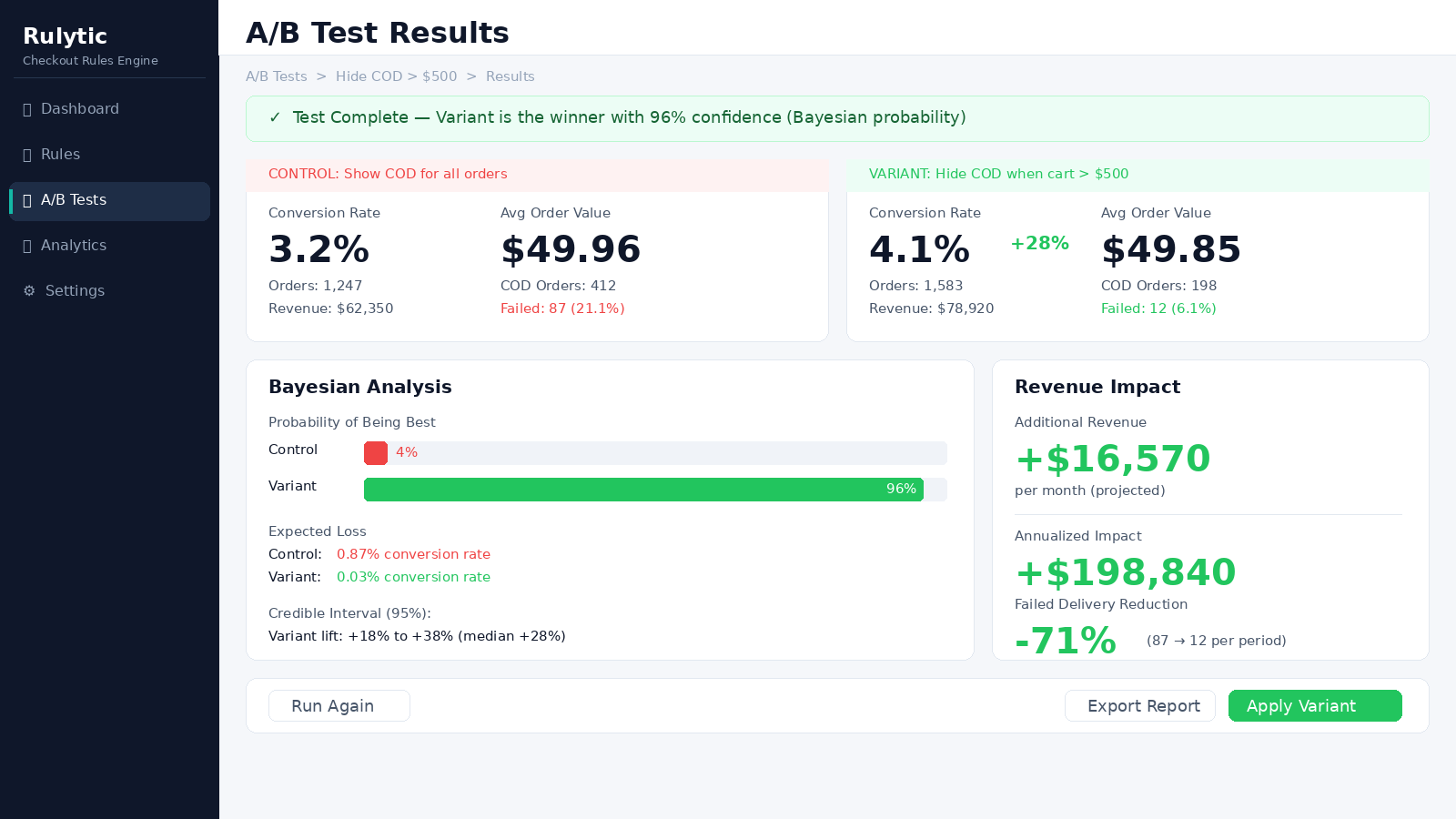Click the CONTROL: Show COD card header
The image size is (1456, 819).
point(537,174)
